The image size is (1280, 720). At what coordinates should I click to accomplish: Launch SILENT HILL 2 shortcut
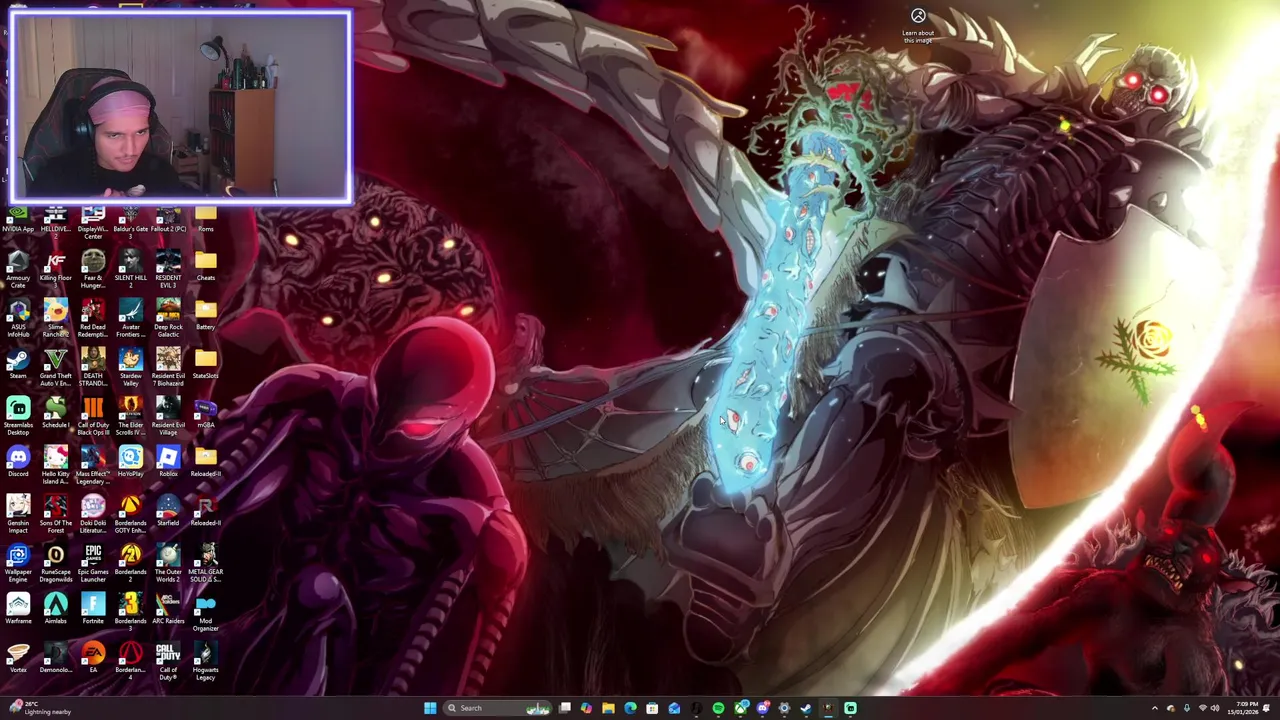point(130,269)
